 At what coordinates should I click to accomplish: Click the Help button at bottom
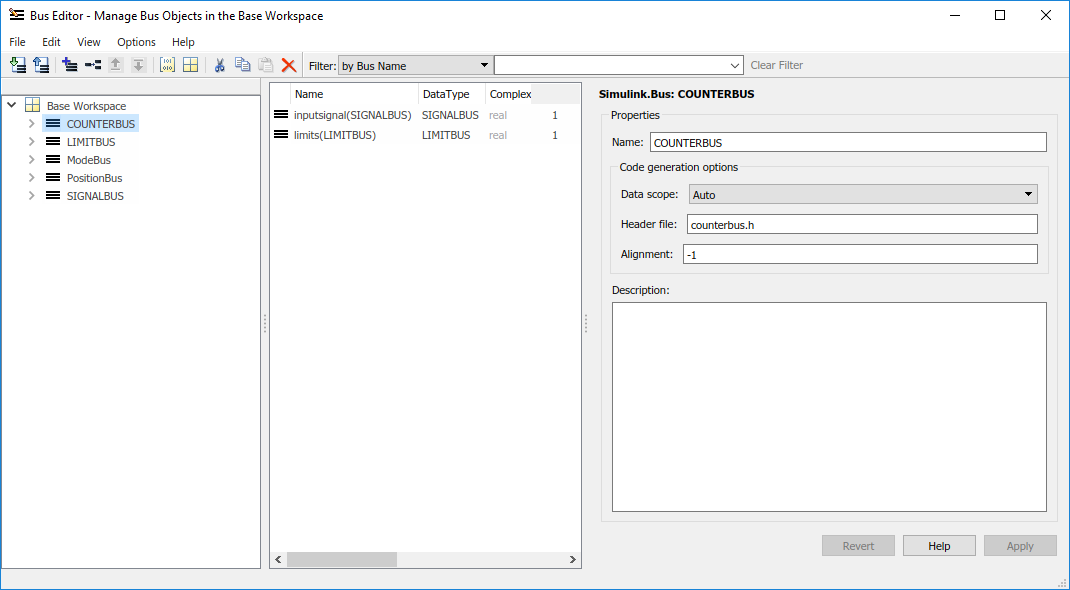coord(939,546)
